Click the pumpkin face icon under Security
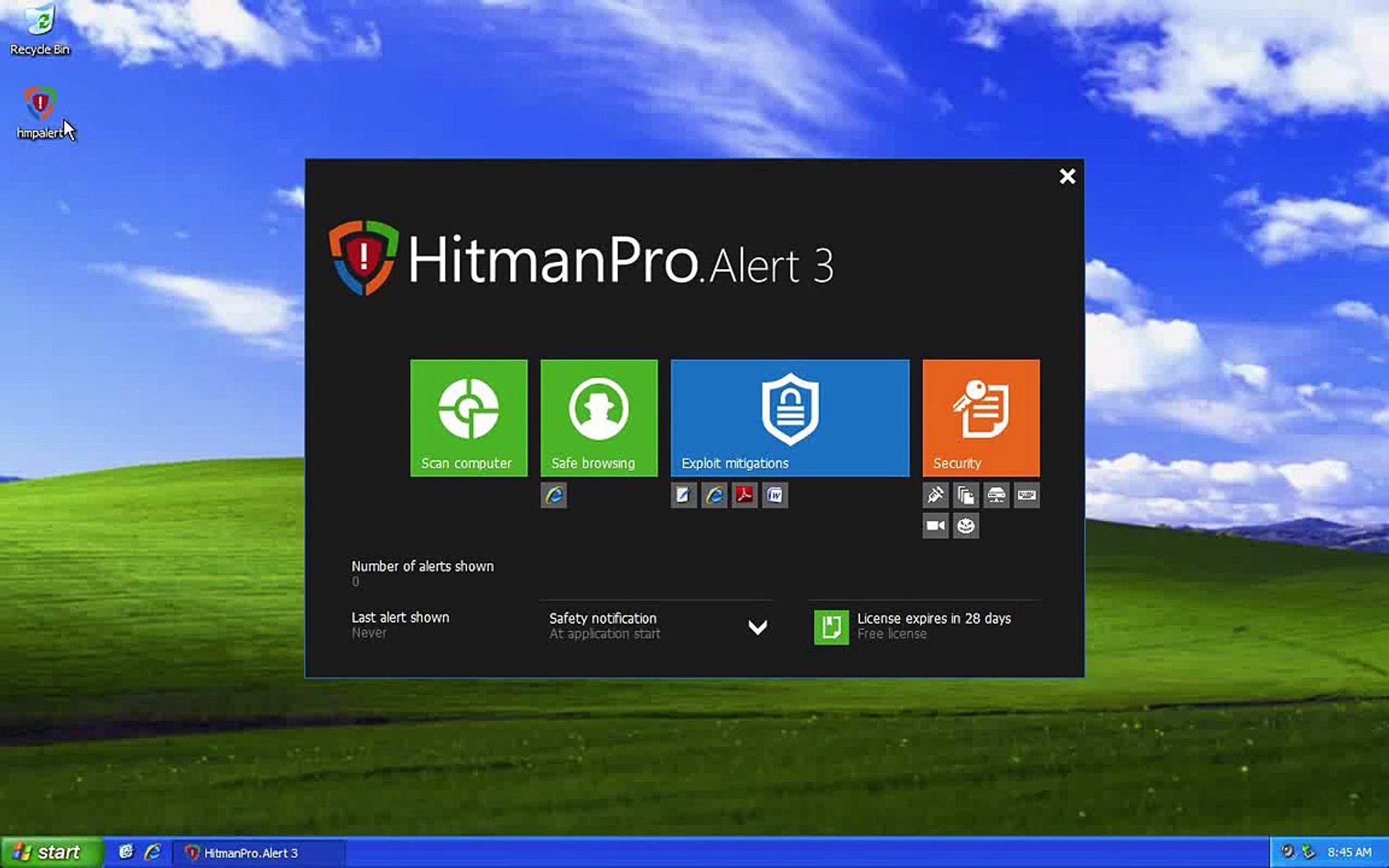Viewport: 1389px width, 868px height. tap(966, 526)
